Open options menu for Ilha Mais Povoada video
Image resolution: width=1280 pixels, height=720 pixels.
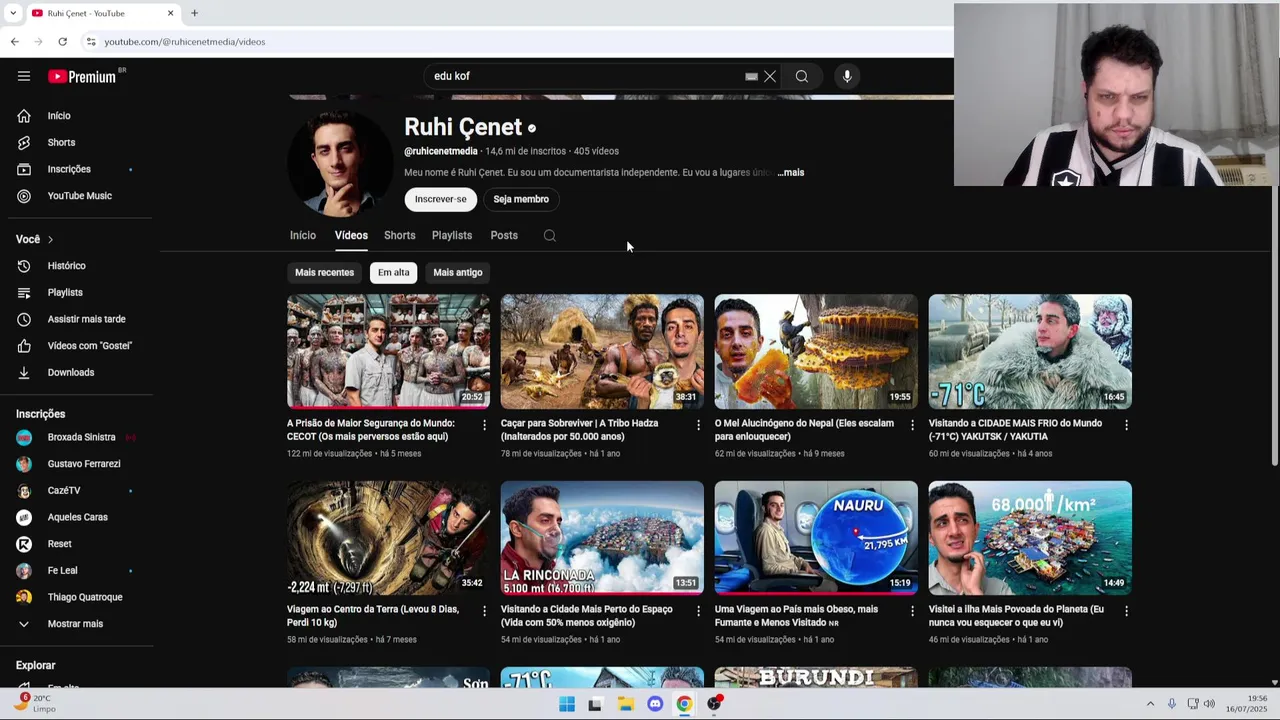1126,611
